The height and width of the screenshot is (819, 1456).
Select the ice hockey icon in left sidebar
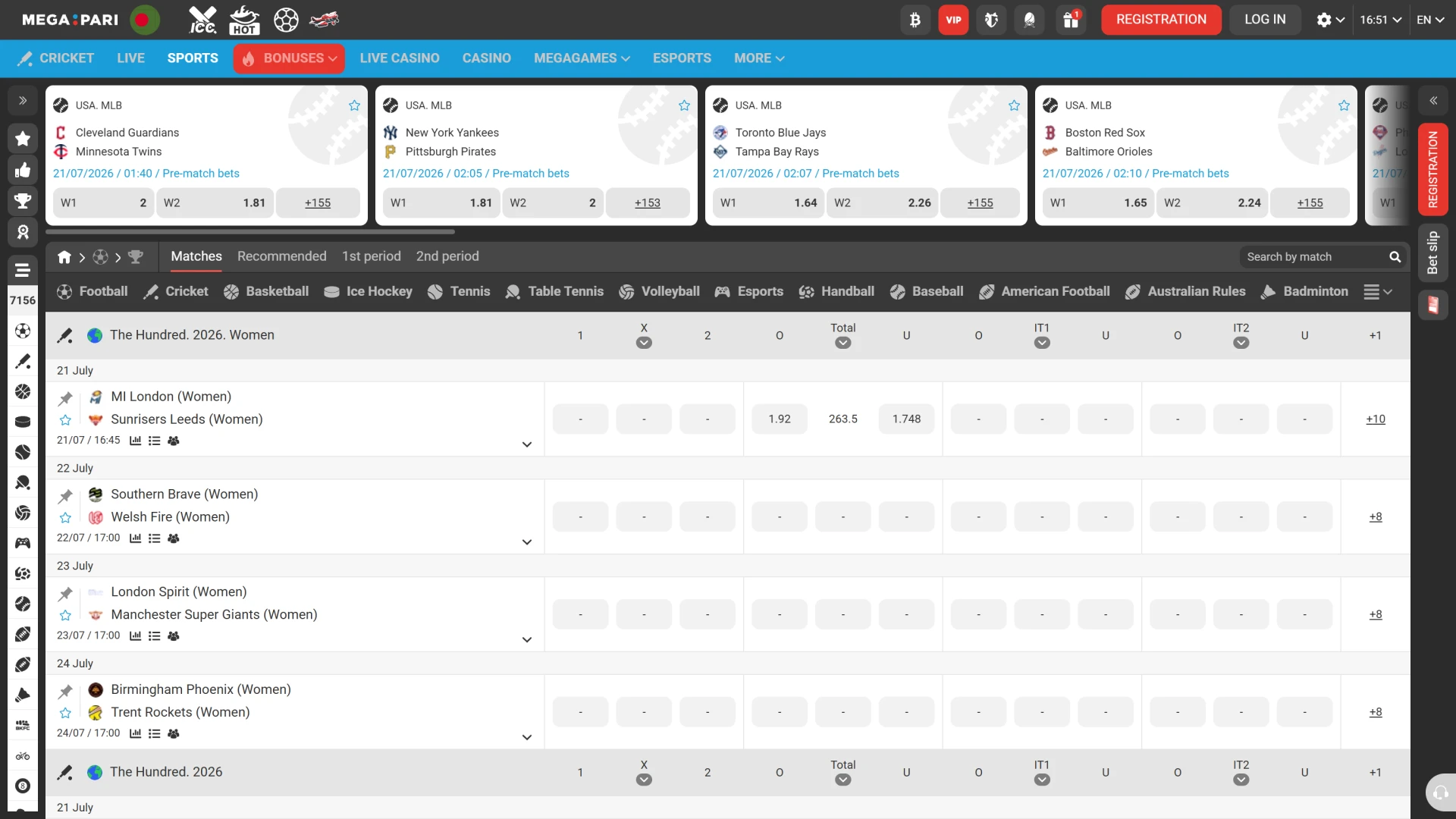click(x=23, y=422)
